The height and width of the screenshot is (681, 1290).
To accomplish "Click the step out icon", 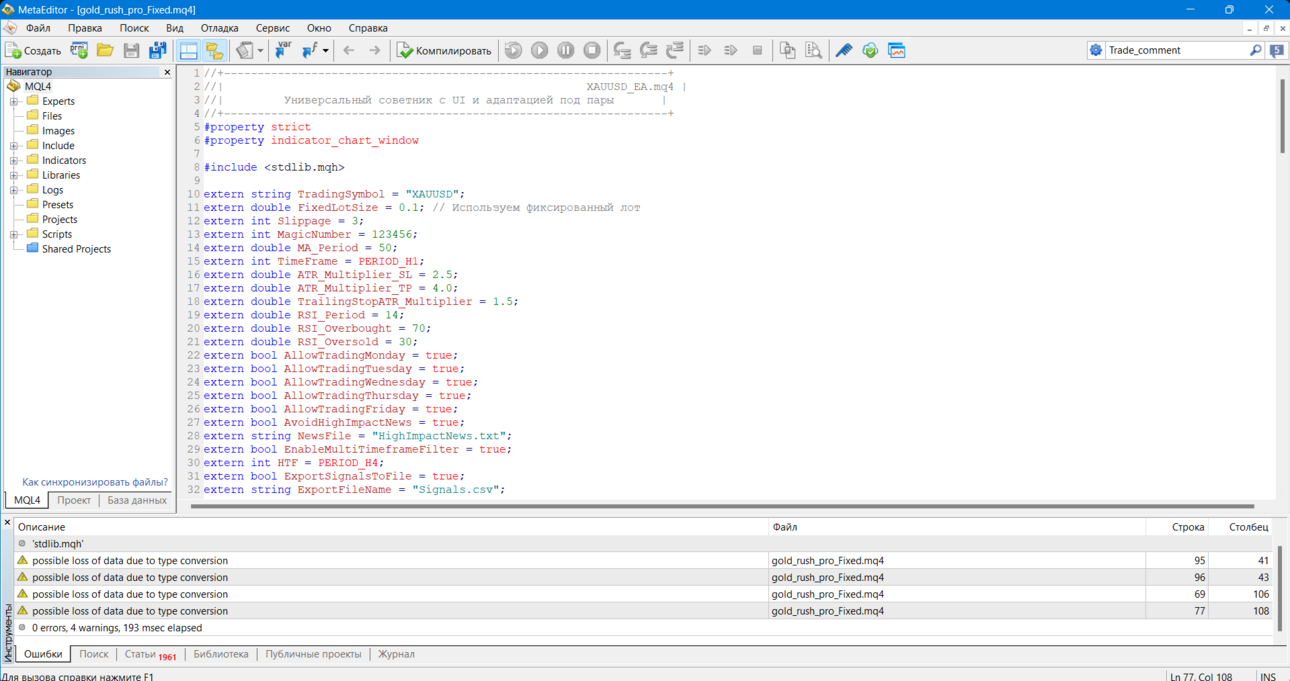I will (x=675, y=50).
